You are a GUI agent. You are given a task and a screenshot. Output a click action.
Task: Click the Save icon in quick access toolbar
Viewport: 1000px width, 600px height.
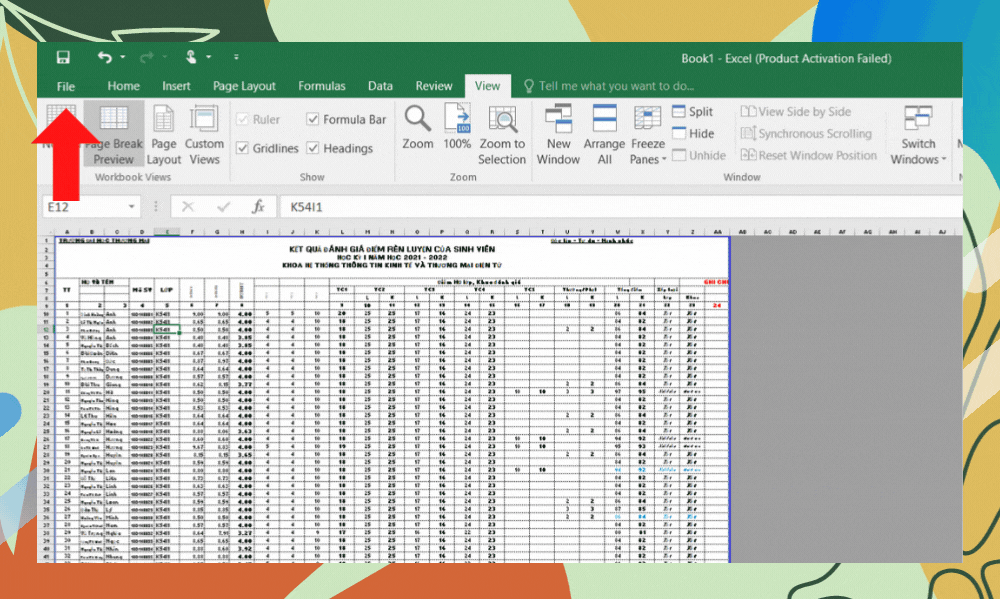click(x=63, y=58)
